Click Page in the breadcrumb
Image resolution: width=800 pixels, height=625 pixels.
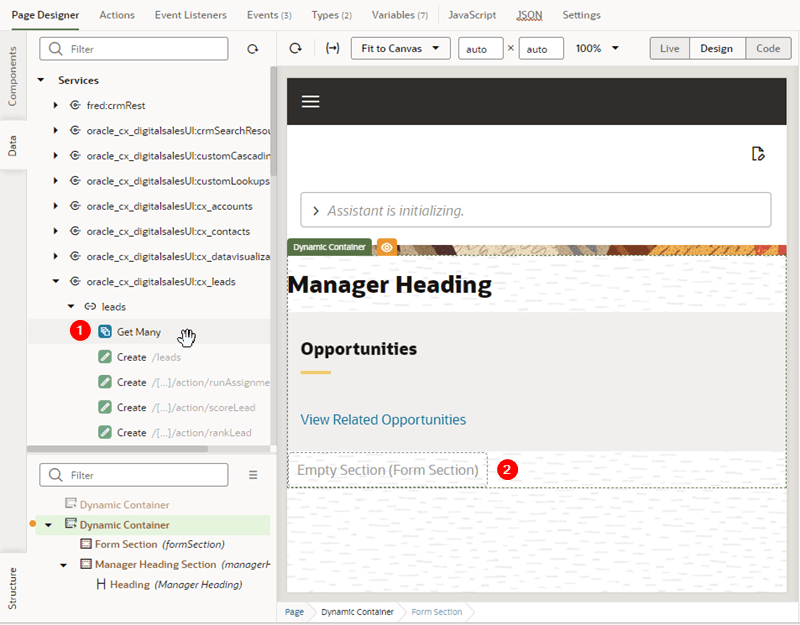pyautogui.click(x=294, y=612)
